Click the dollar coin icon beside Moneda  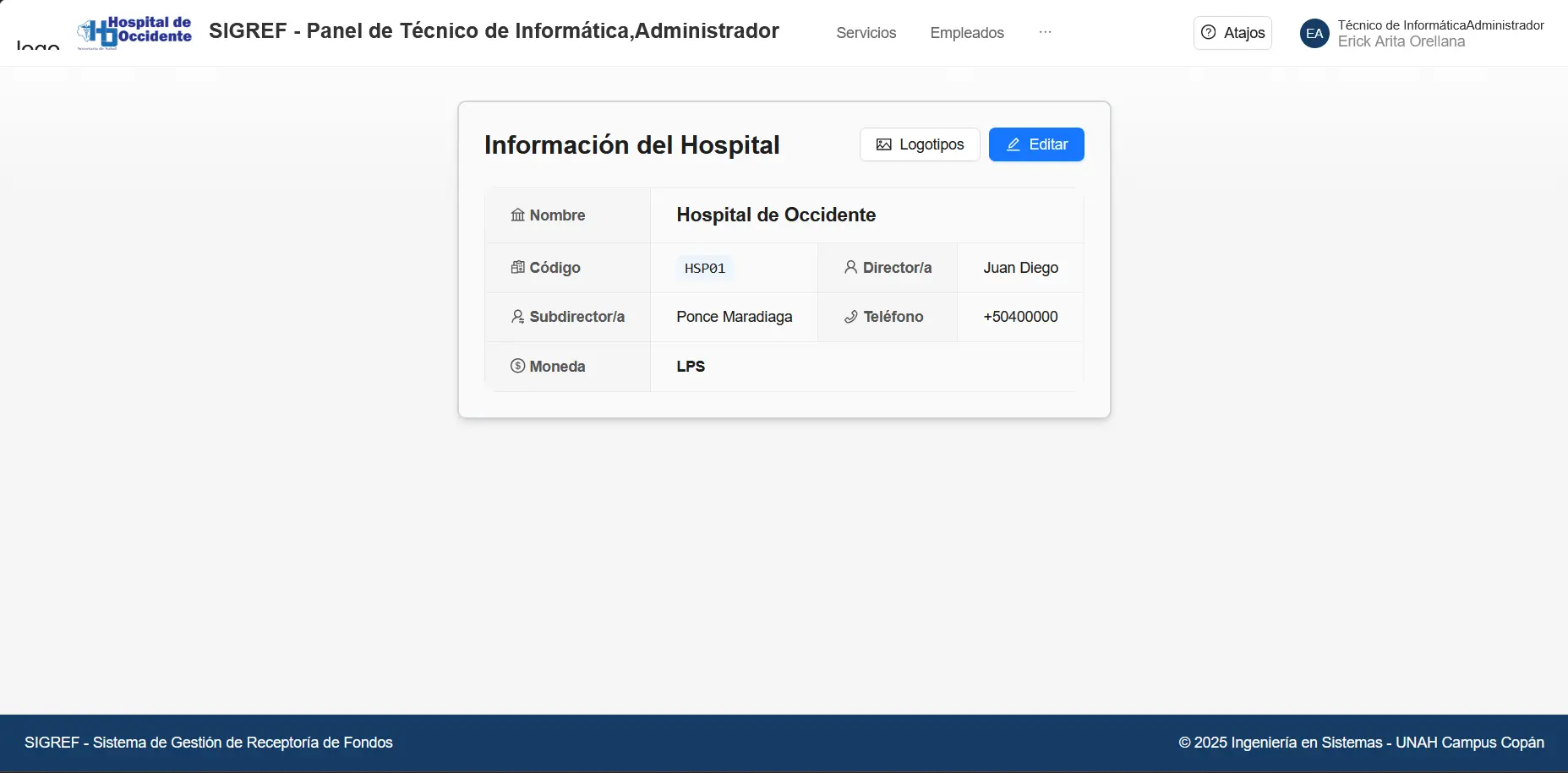tap(517, 366)
